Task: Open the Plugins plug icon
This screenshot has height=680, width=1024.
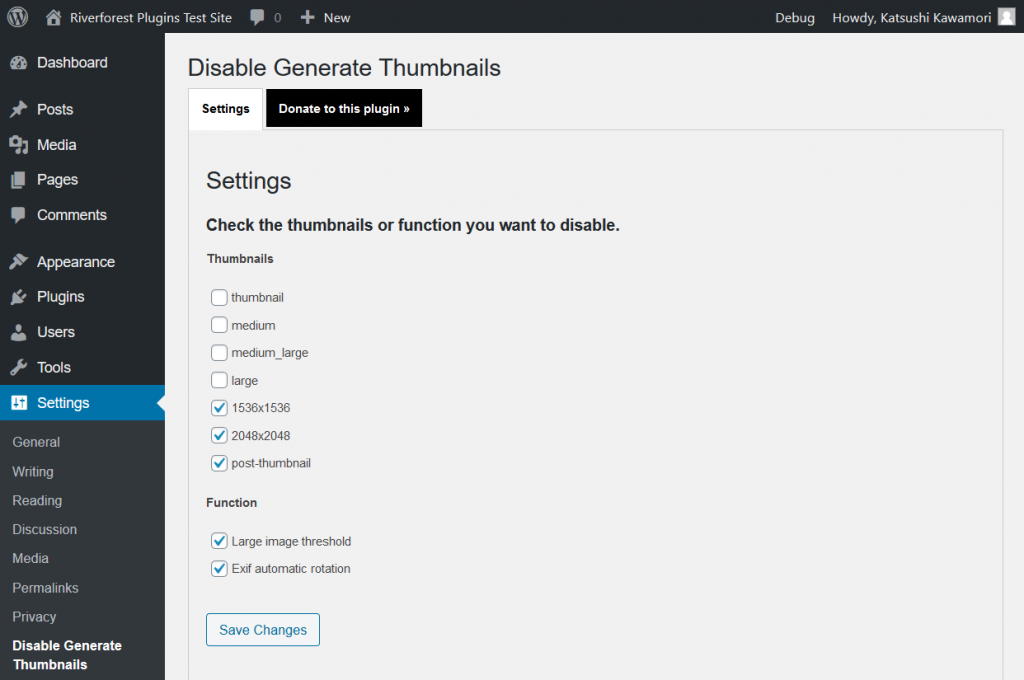Action: tap(18, 297)
